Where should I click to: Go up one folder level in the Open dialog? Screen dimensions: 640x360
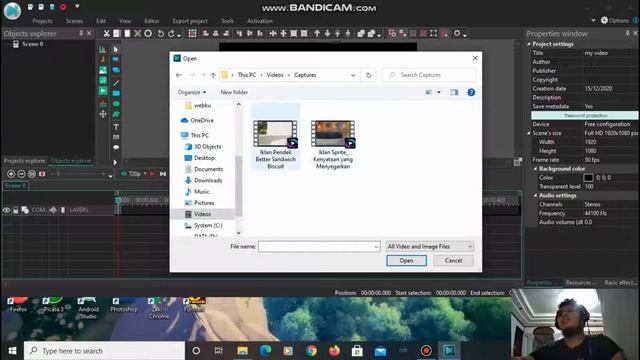[x=213, y=75]
